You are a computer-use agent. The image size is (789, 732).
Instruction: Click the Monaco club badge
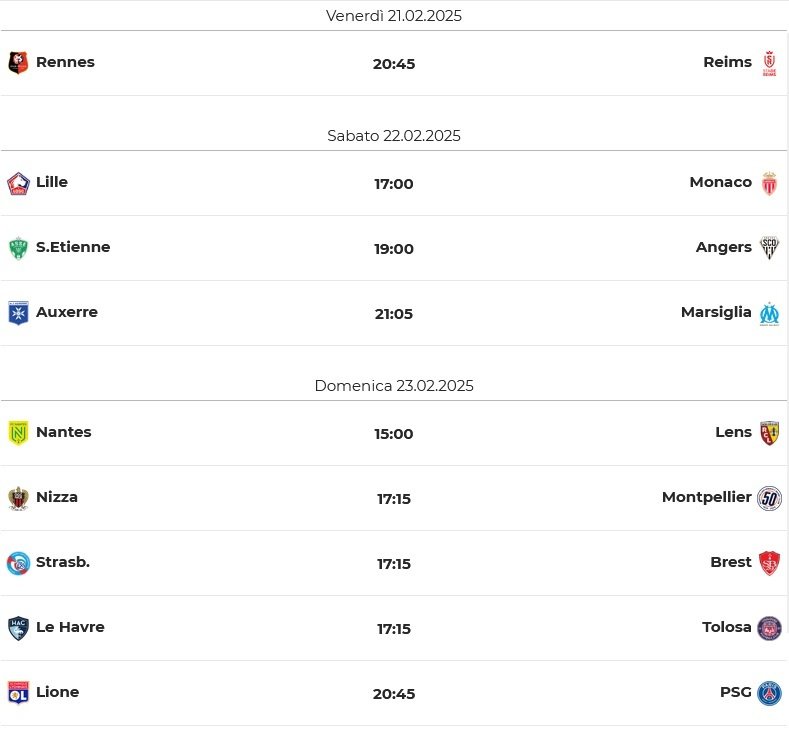tap(769, 183)
